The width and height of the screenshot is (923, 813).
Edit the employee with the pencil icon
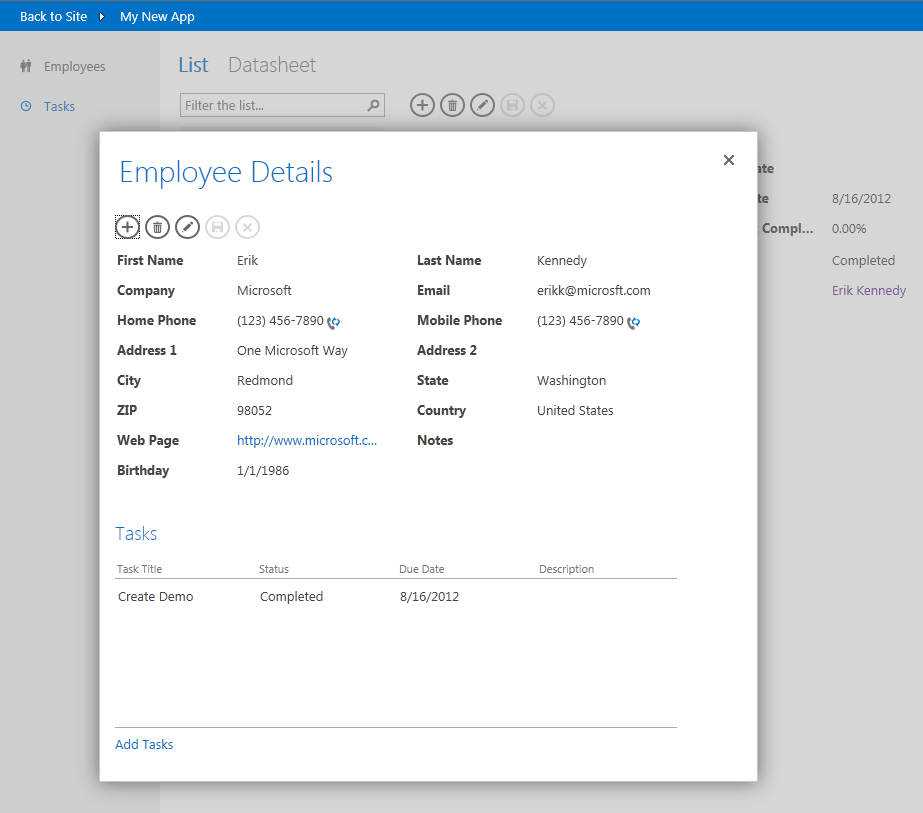pyautogui.click(x=187, y=227)
